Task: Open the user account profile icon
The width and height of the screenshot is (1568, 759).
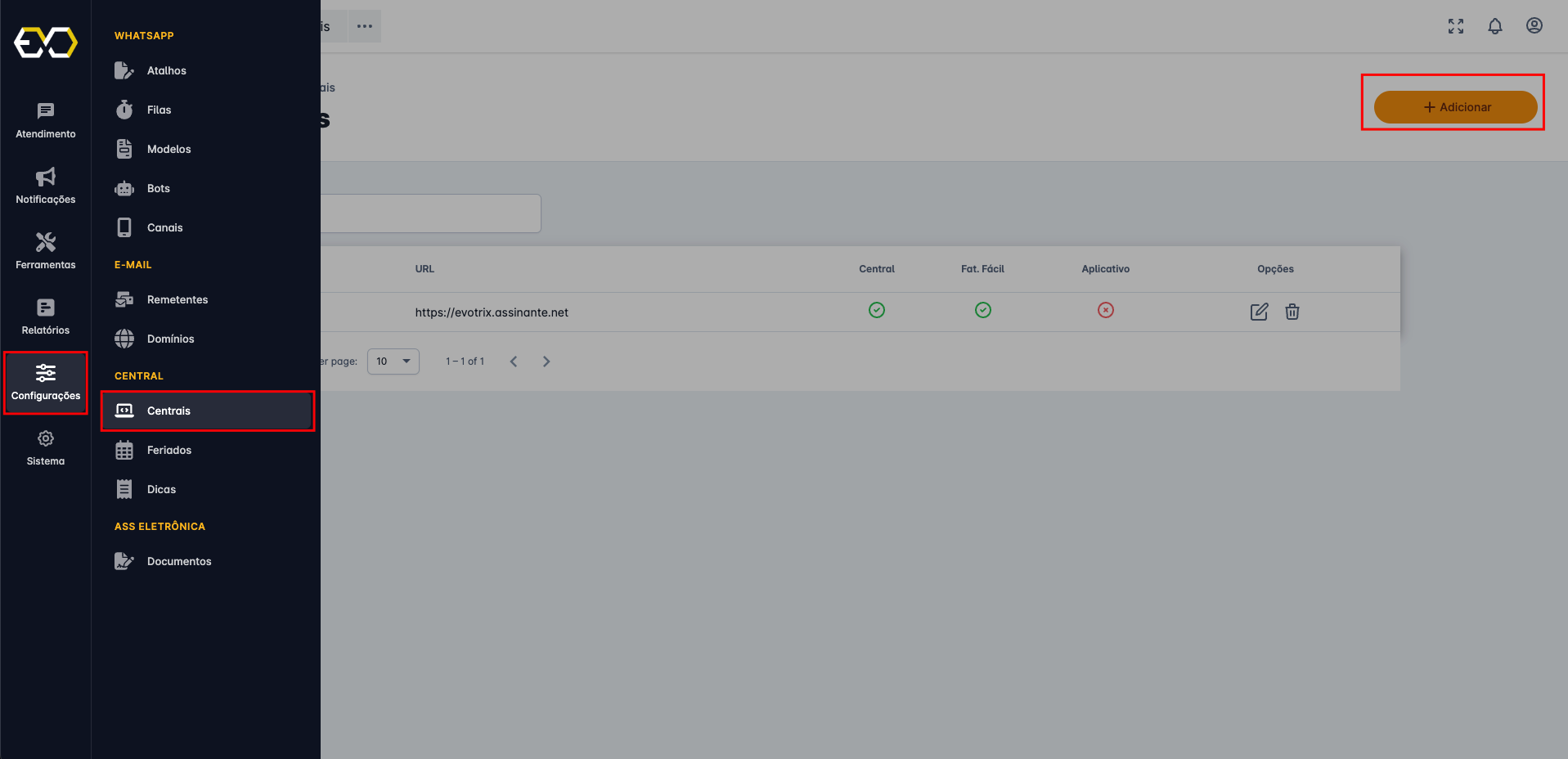Action: pyautogui.click(x=1534, y=26)
